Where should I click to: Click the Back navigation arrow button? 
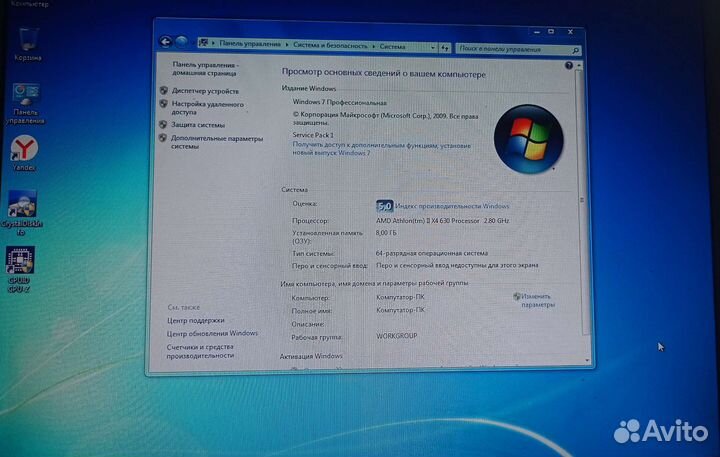coord(166,42)
